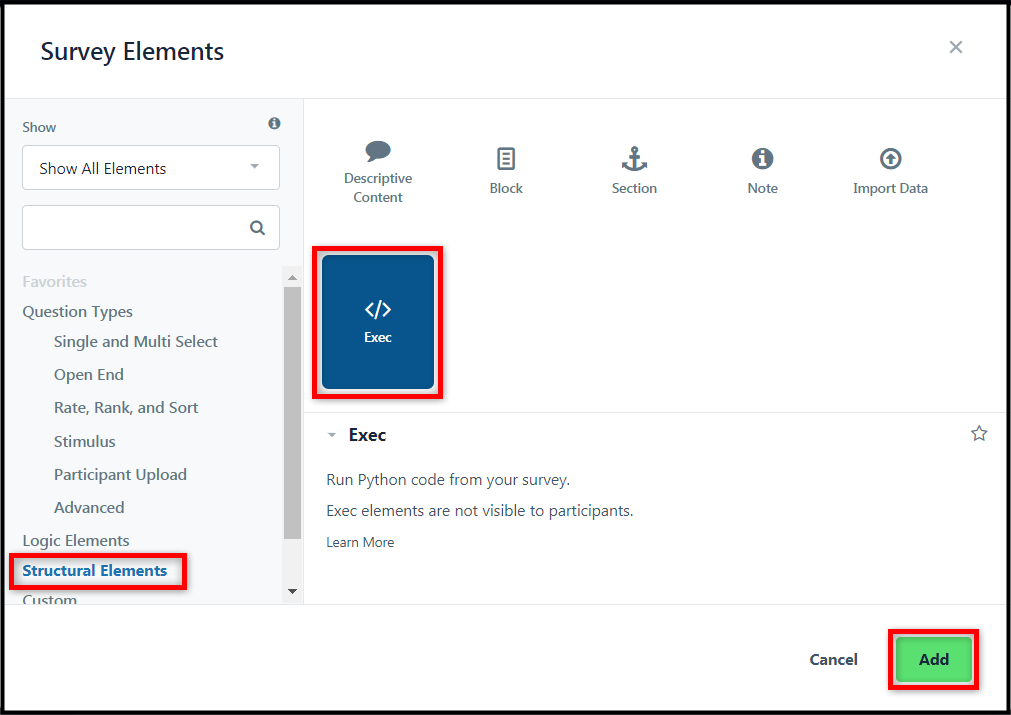
Task: Favorite the Exec element with star
Action: 979,433
